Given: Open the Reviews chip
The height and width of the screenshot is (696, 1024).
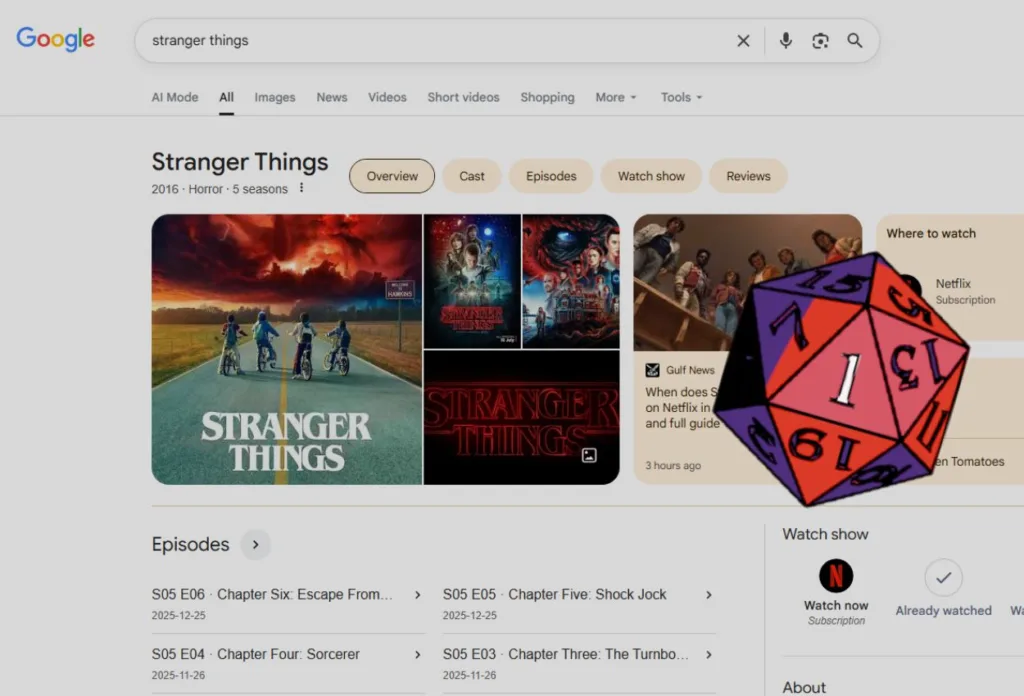Looking at the screenshot, I should coord(748,176).
